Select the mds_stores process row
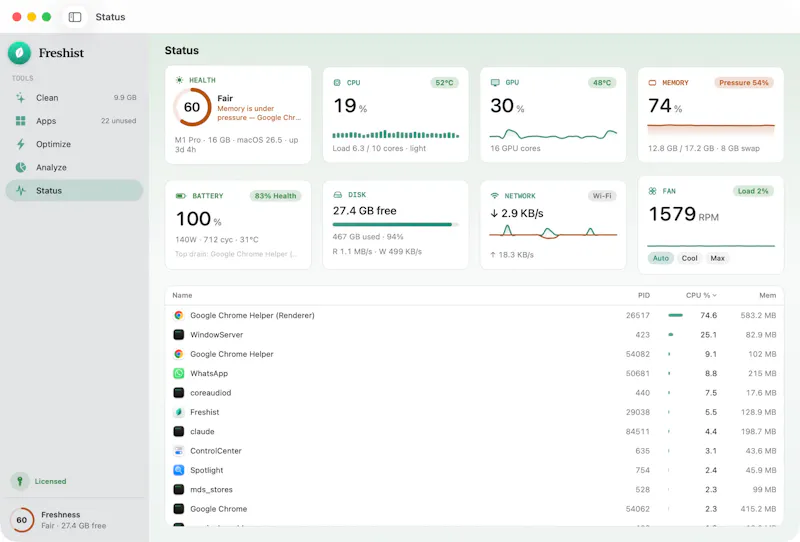The width and height of the screenshot is (800, 542). 474,489
